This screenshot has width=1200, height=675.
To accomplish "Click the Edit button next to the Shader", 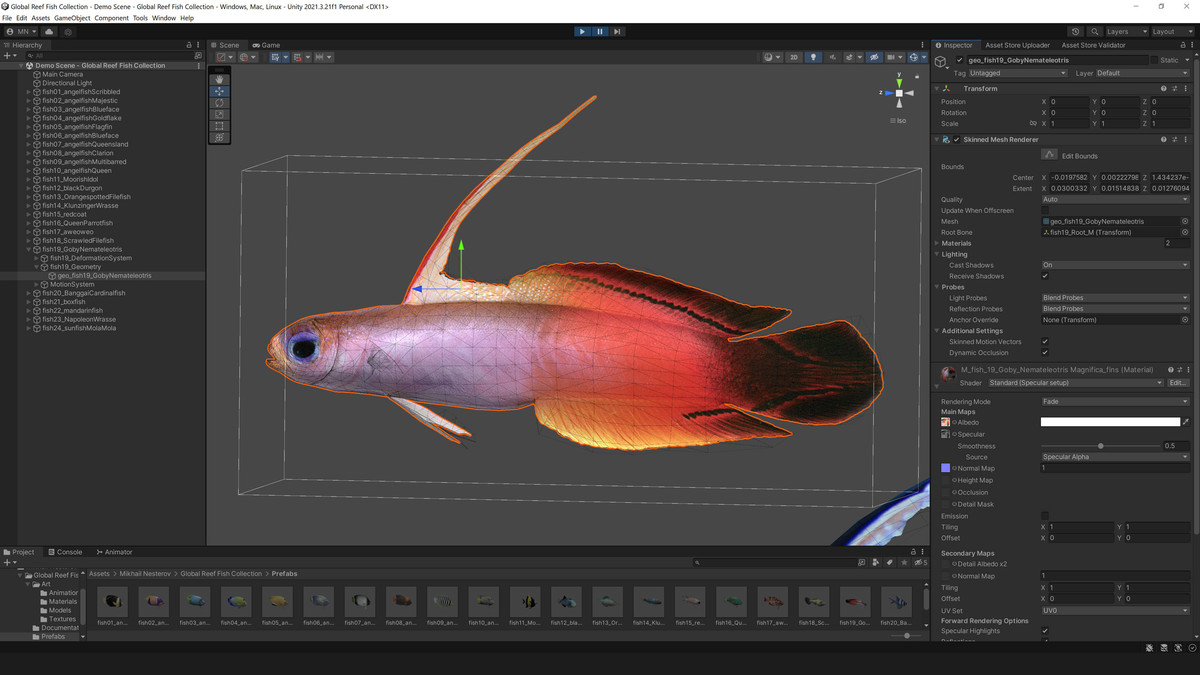I will point(1178,382).
